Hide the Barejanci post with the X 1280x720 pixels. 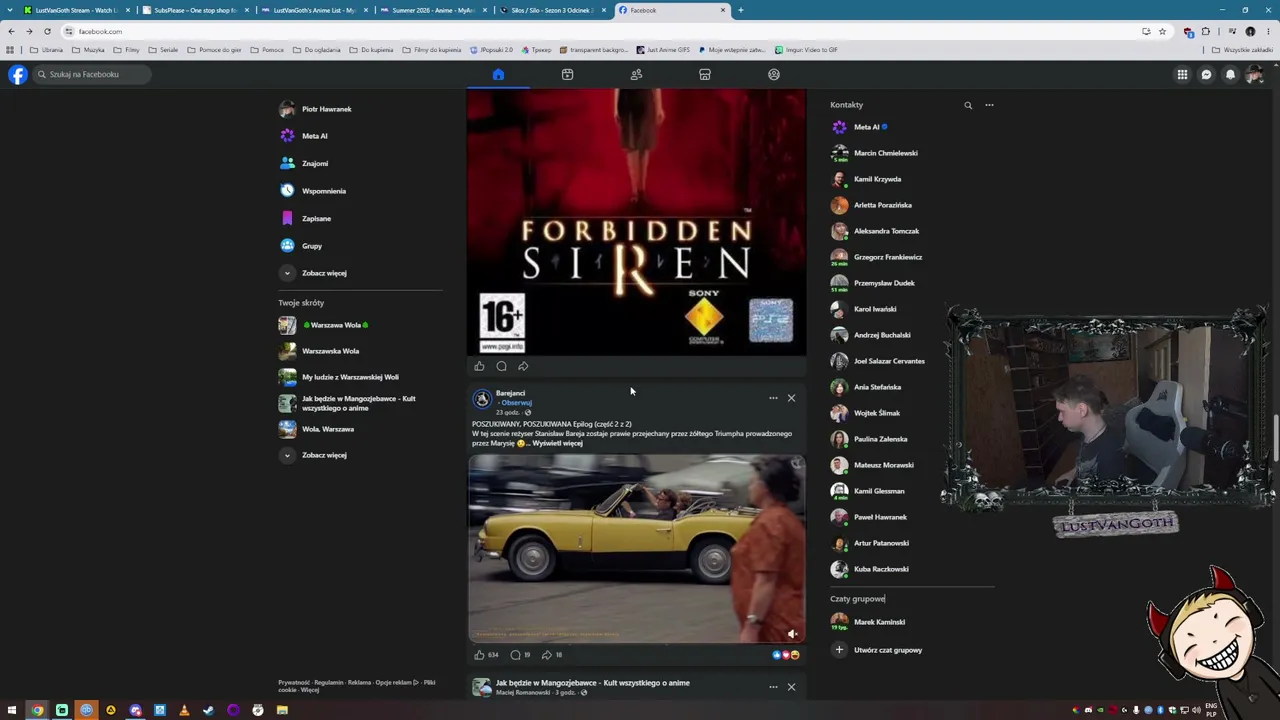point(791,398)
